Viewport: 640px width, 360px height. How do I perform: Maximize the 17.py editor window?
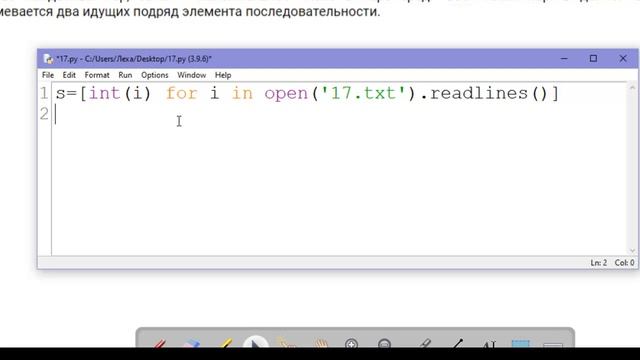(x=593, y=59)
